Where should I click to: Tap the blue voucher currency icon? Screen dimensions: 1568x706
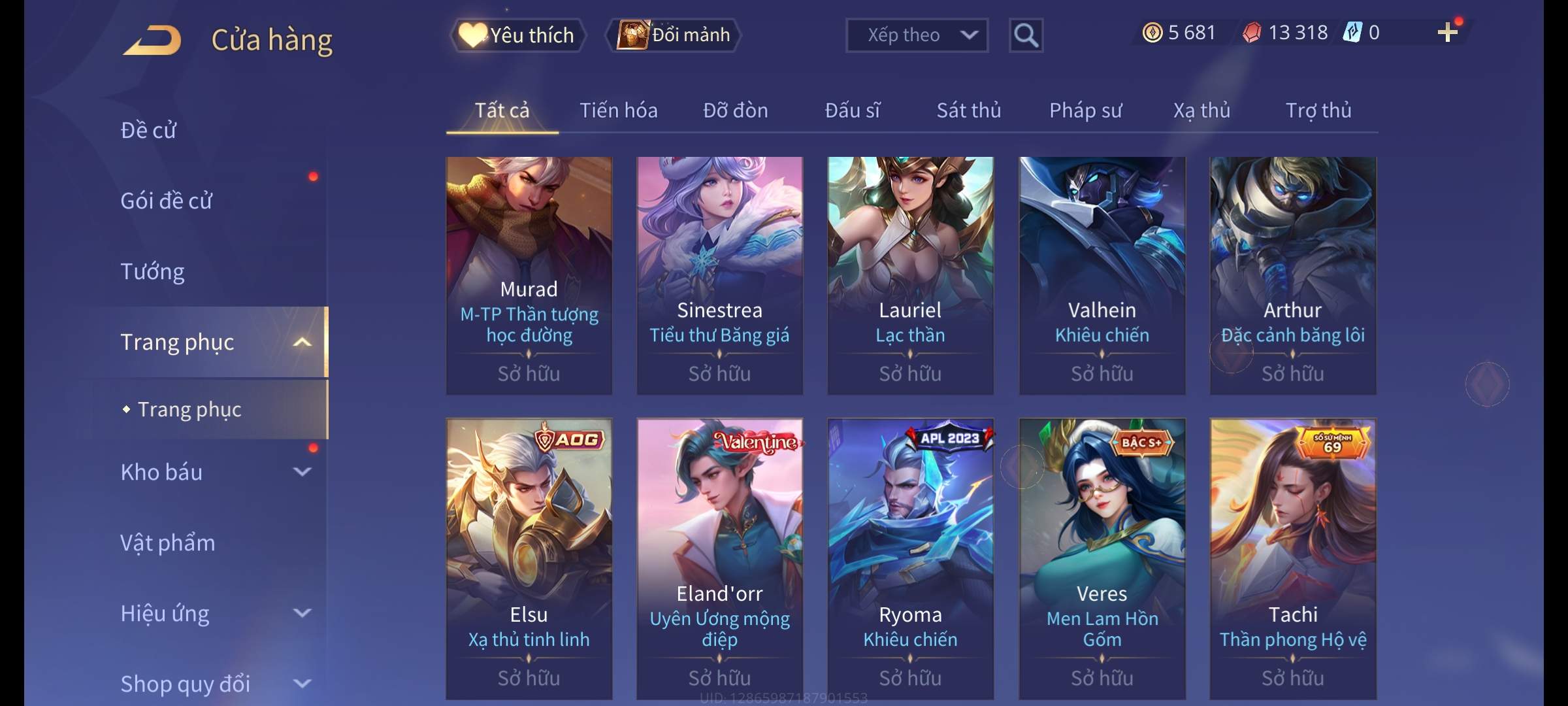pyautogui.click(x=1352, y=33)
